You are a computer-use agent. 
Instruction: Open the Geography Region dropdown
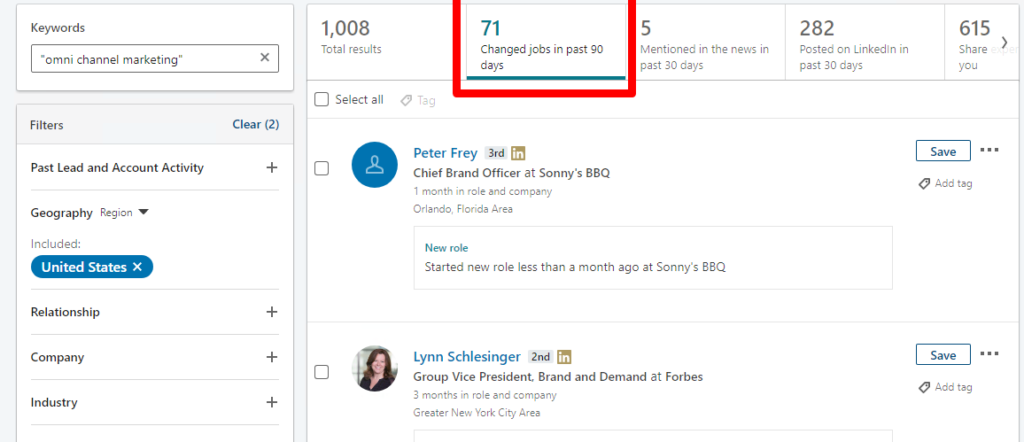tap(125, 213)
